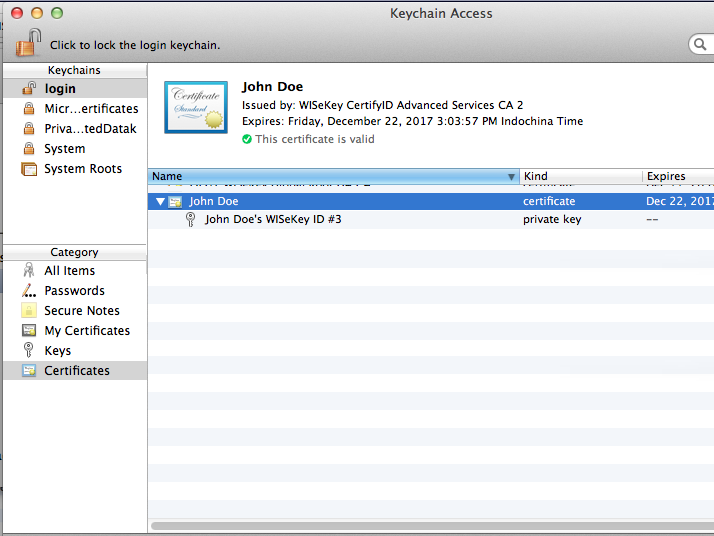The height and width of the screenshot is (536, 714).
Task: Select the System Roots keychain
Action: tap(75, 168)
